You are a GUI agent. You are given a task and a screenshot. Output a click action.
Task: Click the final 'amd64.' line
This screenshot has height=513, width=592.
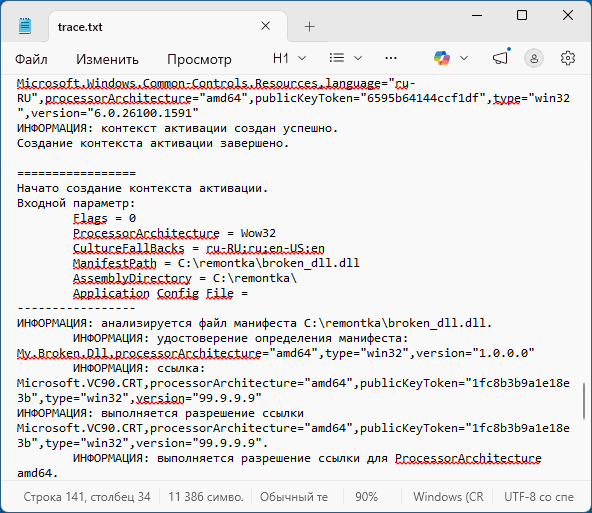[37, 473]
